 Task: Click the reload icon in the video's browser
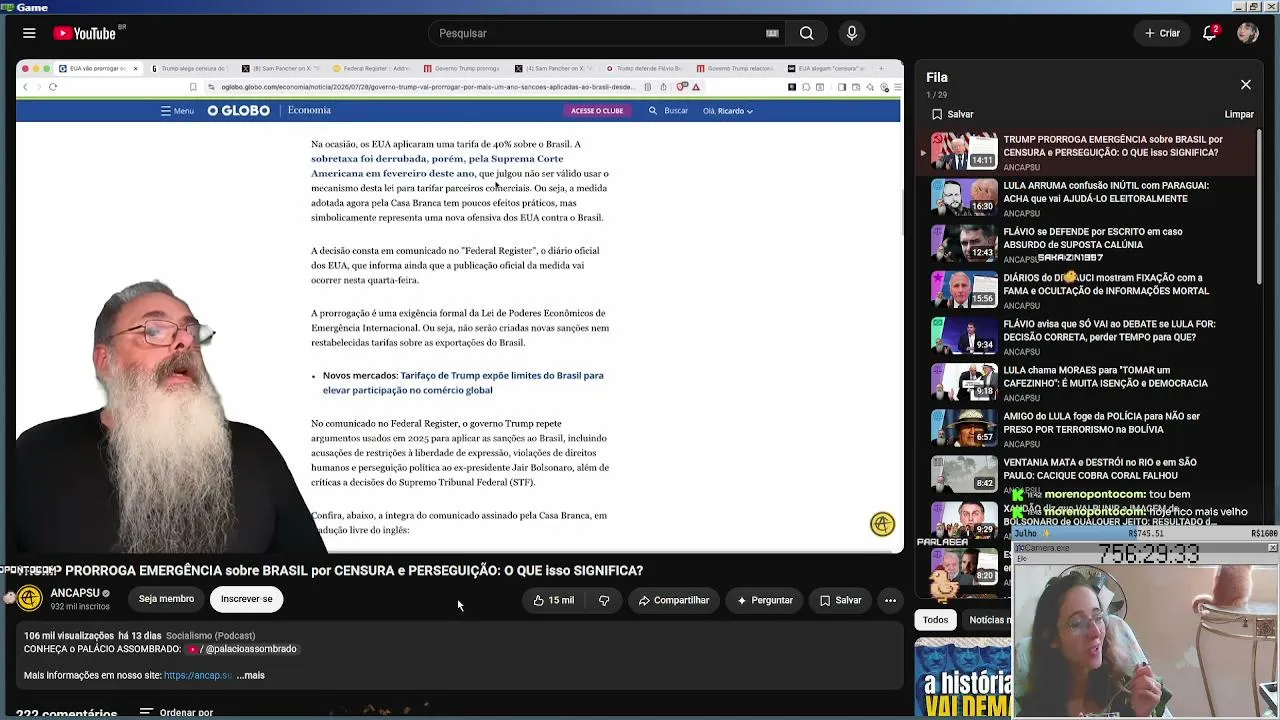53,87
